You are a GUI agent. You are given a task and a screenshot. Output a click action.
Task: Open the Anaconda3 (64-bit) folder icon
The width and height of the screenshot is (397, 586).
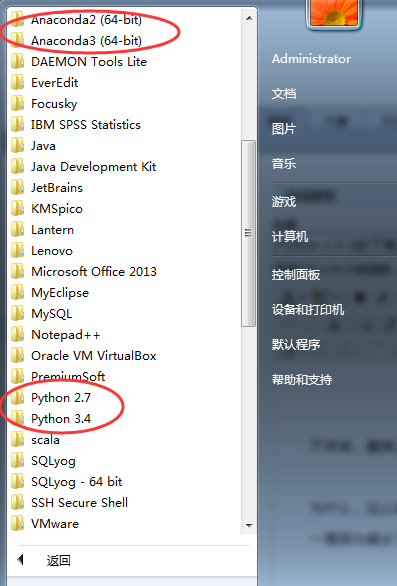point(17,40)
